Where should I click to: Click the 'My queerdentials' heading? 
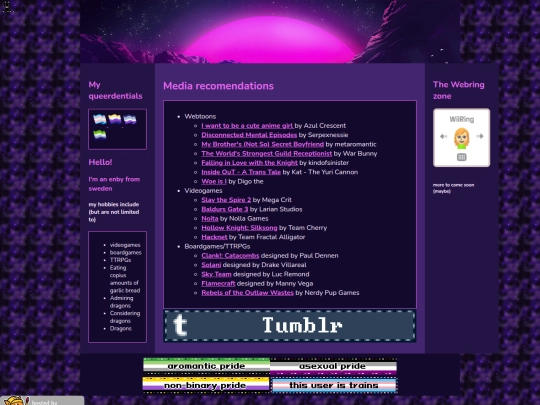point(115,90)
